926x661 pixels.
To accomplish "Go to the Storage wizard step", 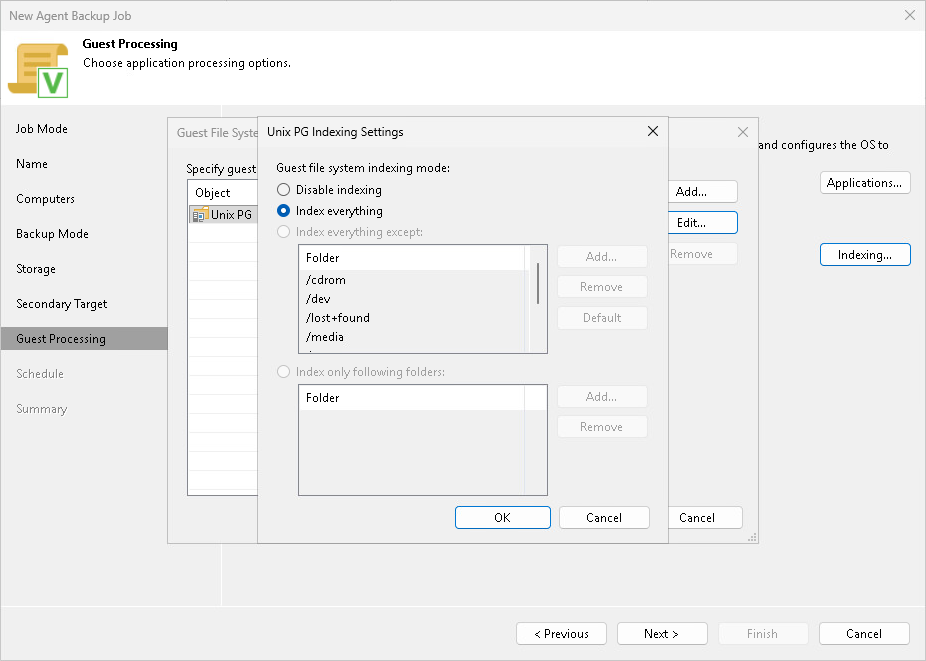I will (x=36, y=269).
